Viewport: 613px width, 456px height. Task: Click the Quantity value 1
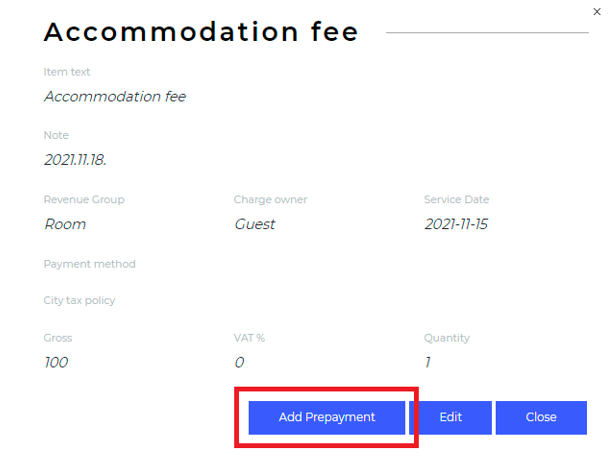[428, 362]
